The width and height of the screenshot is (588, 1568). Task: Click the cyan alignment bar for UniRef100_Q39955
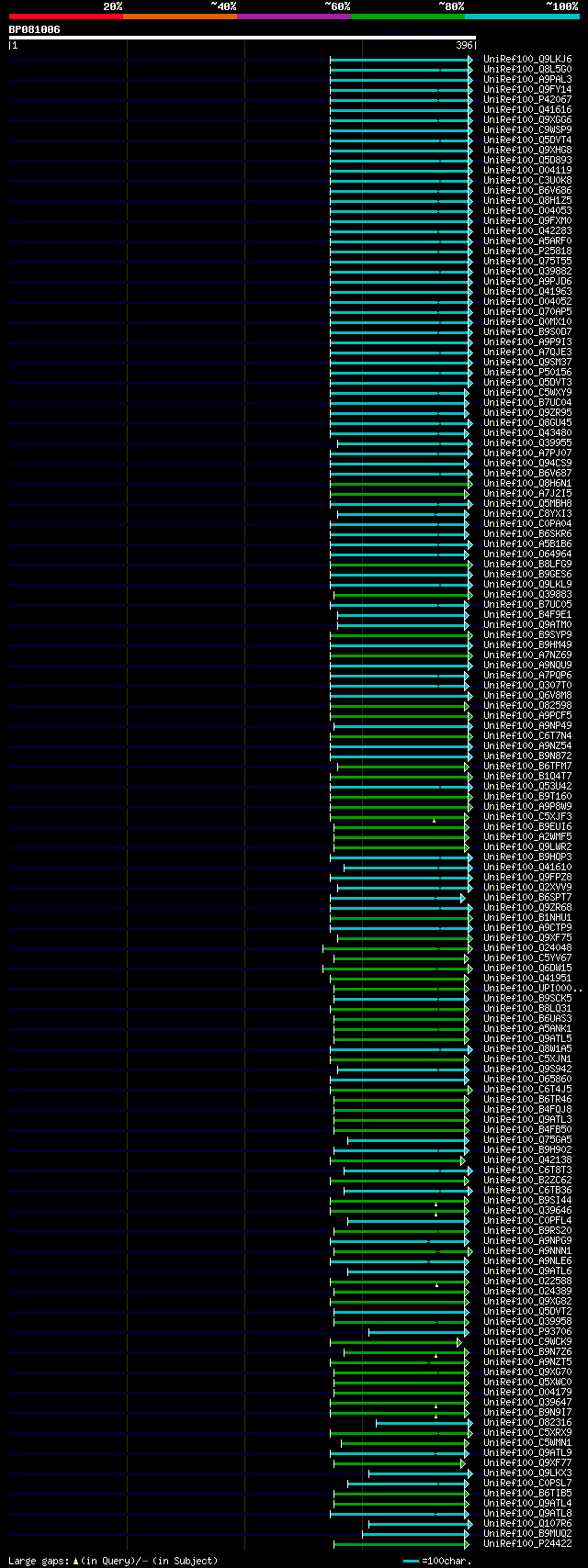click(x=404, y=442)
